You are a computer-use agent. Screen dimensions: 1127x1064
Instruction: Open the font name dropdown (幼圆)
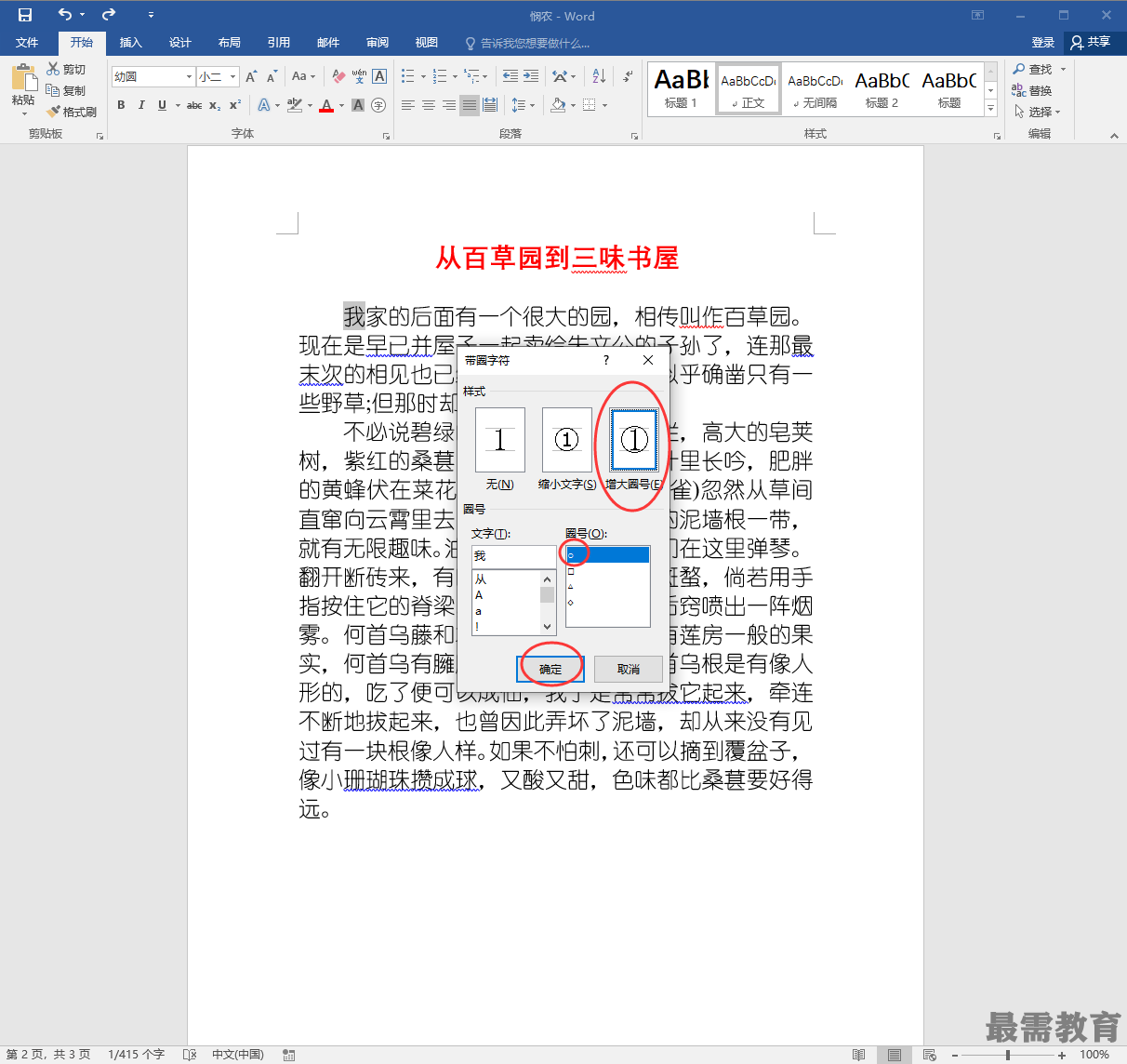tap(189, 76)
